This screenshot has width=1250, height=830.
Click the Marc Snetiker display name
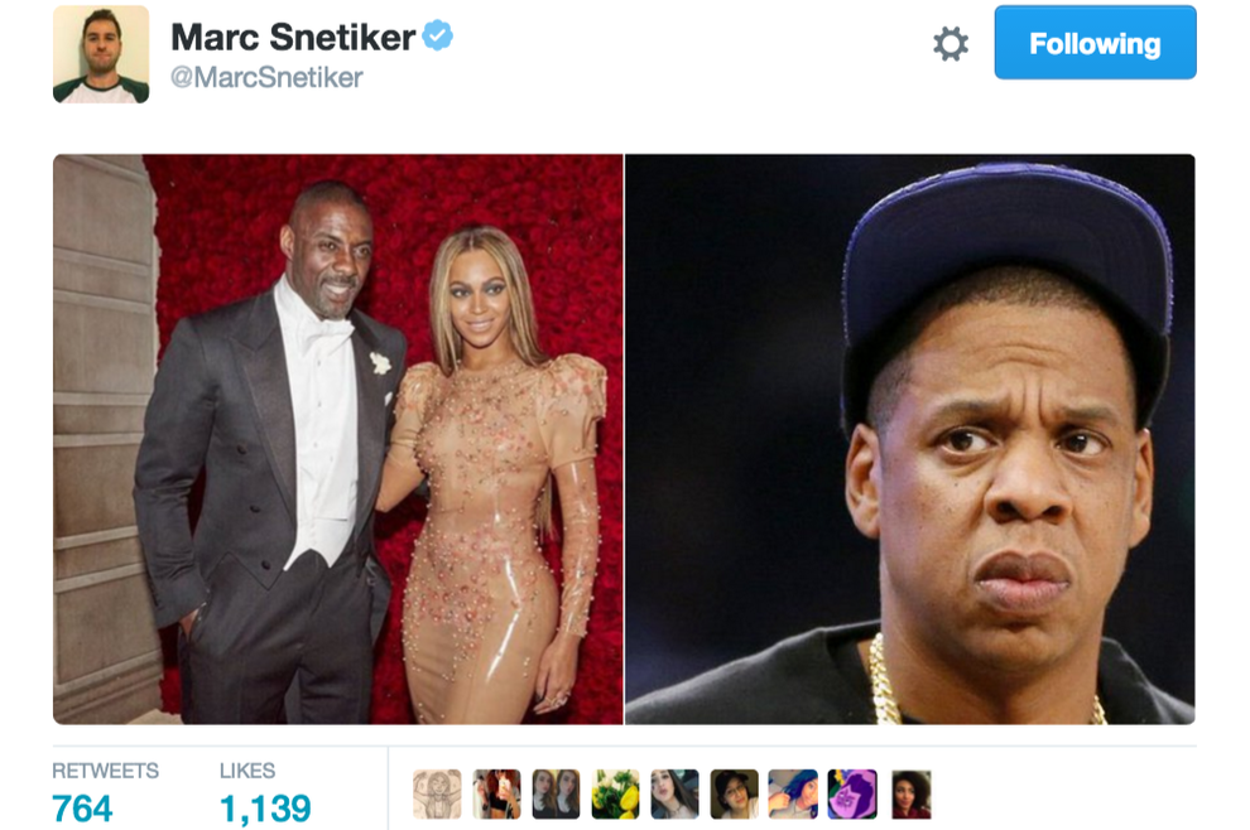point(293,37)
